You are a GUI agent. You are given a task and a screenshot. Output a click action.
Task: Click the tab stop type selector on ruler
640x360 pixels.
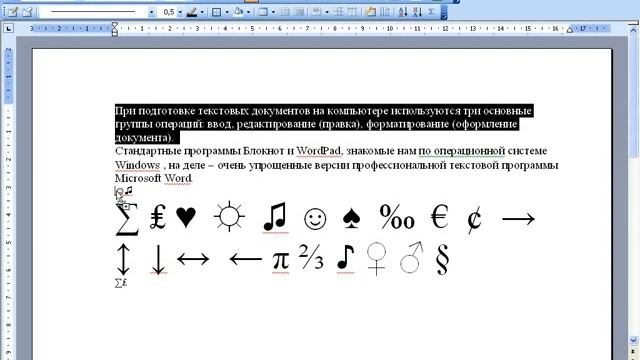tap(8, 29)
